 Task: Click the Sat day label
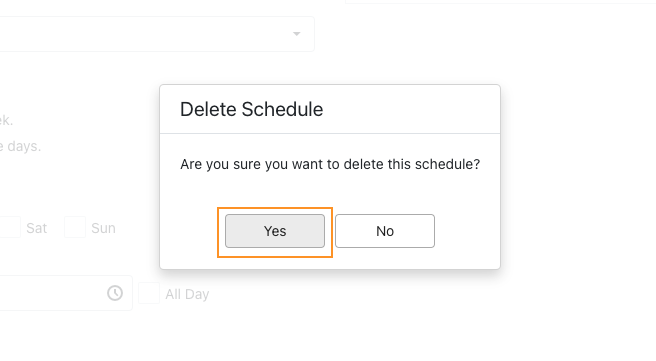[36, 228]
